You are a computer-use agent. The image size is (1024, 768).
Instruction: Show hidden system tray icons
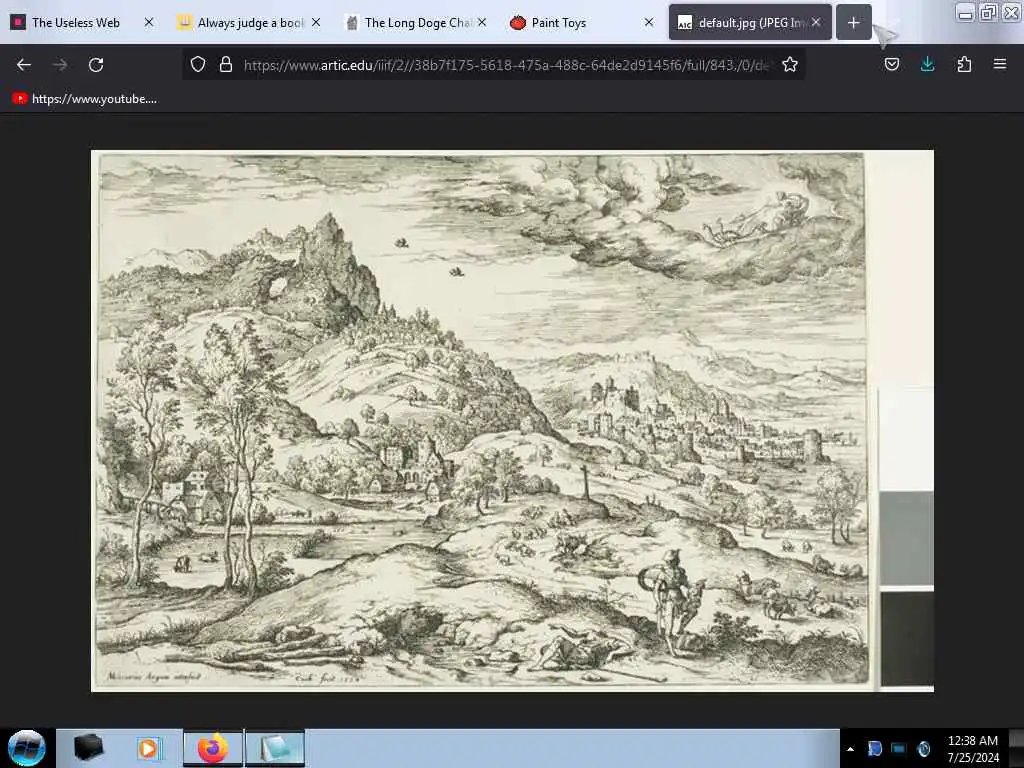(850, 749)
